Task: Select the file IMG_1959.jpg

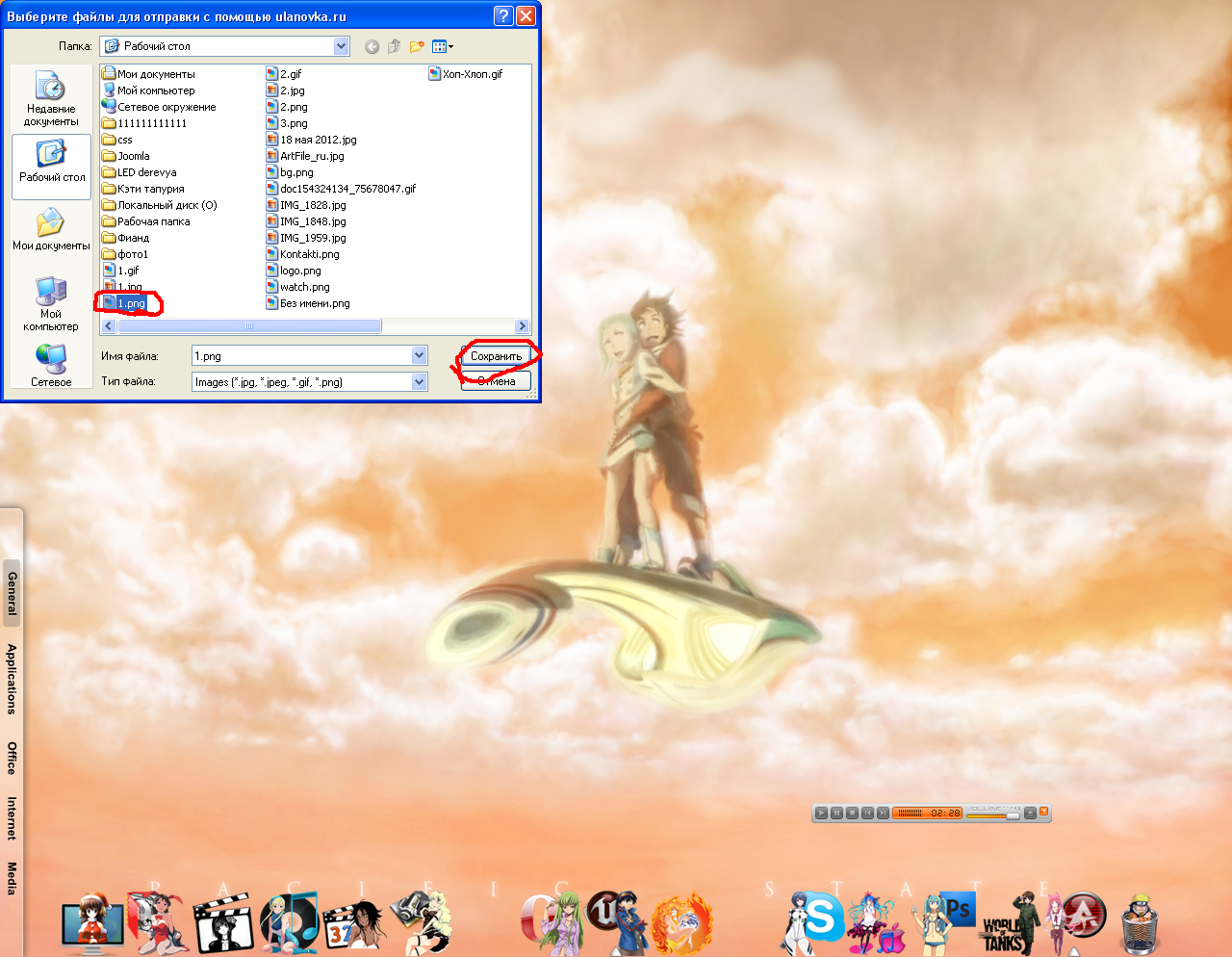Action: (x=306, y=238)
